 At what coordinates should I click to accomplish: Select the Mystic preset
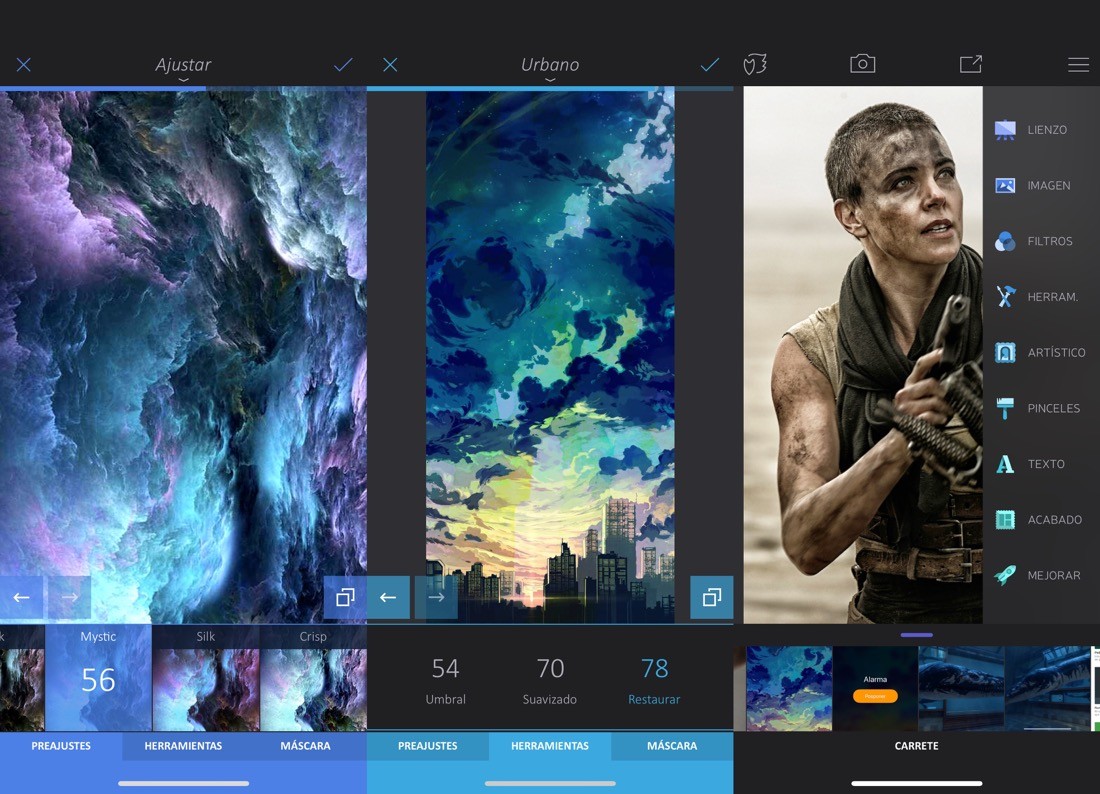pyautogui.click(x=98, y=678)
